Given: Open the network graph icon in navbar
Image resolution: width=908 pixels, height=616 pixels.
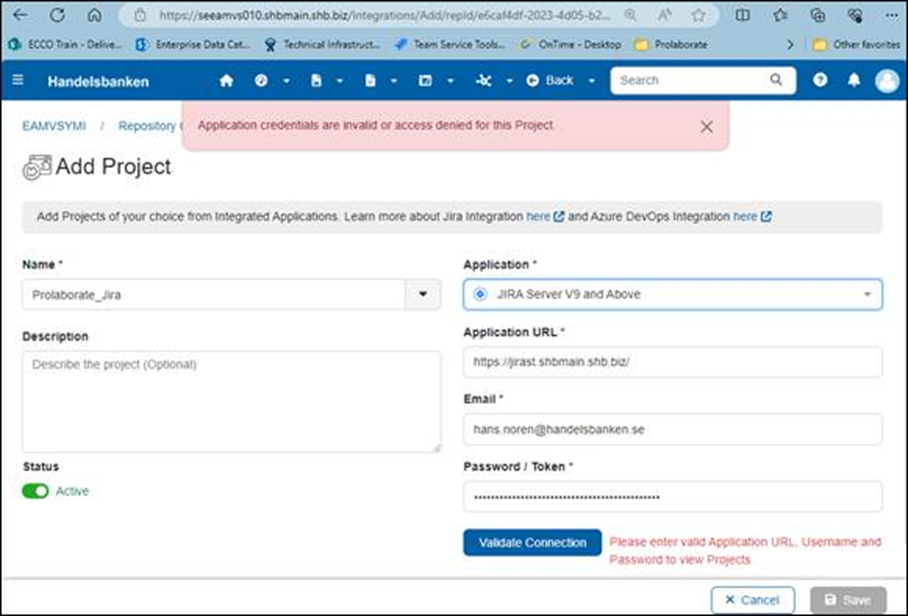Looking at the screenshot, I should coord(484,80).
